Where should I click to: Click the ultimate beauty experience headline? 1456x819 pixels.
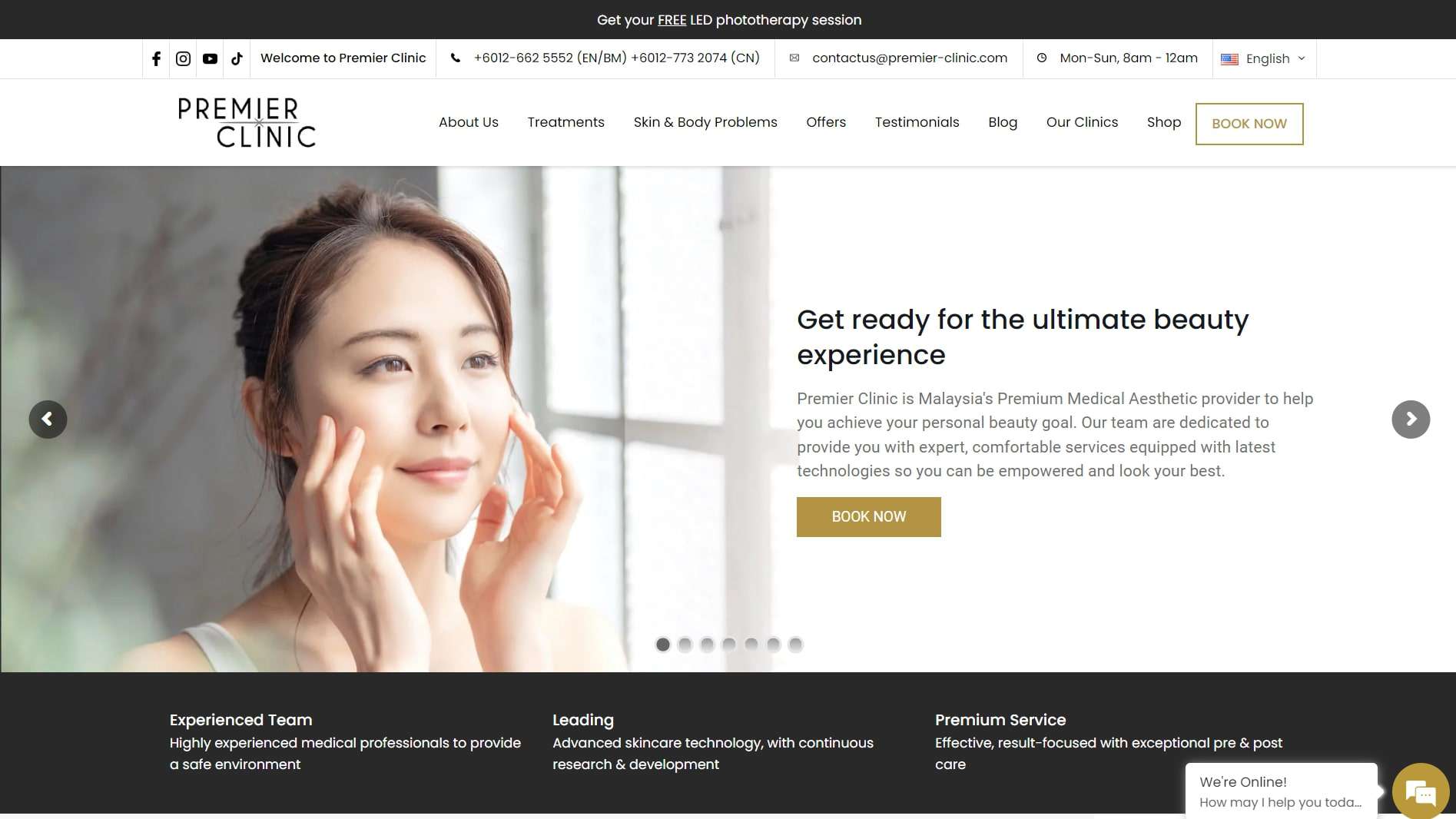click(1023, 337)
